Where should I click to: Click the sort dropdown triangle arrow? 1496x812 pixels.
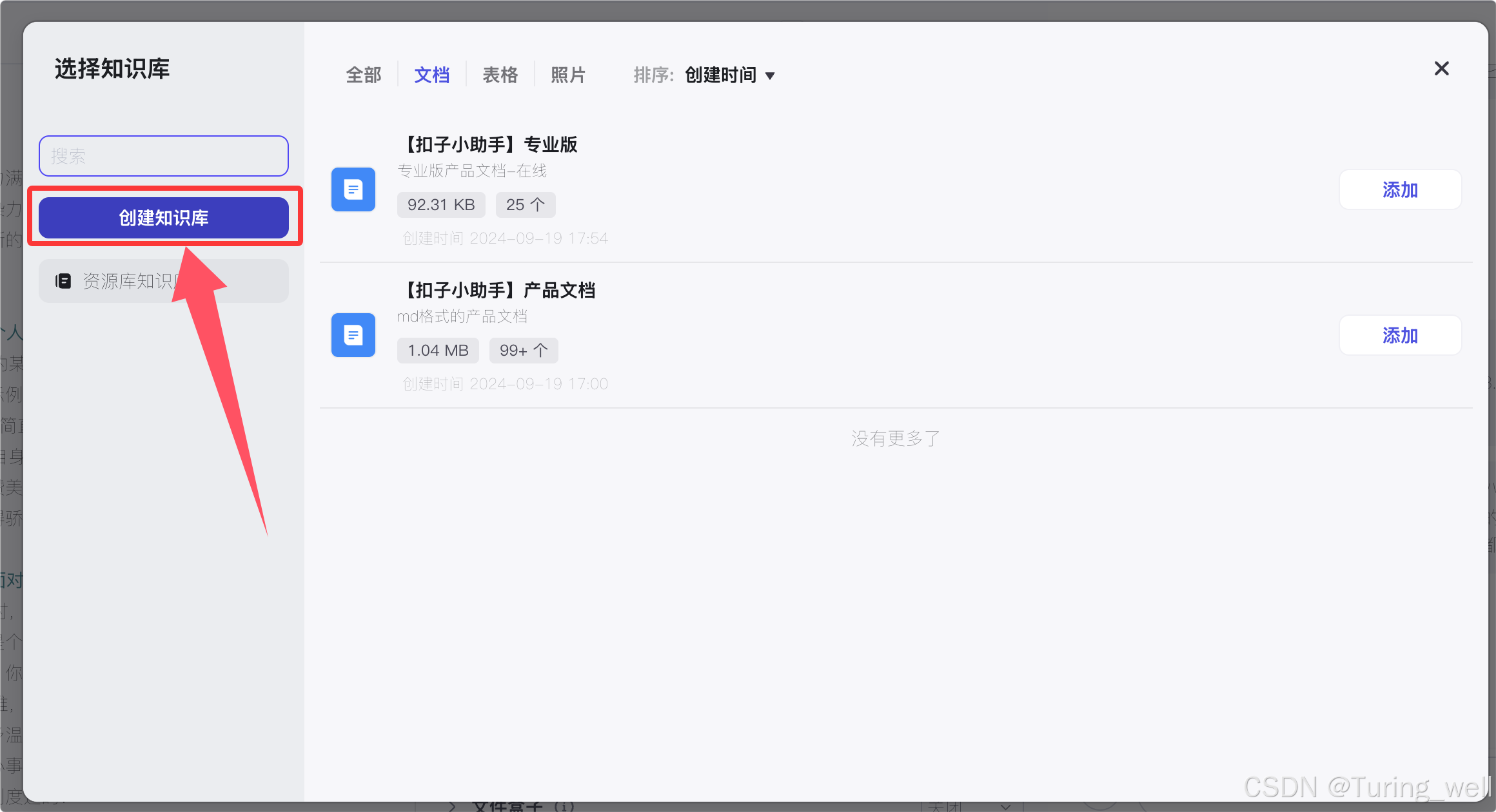point(770,76)
